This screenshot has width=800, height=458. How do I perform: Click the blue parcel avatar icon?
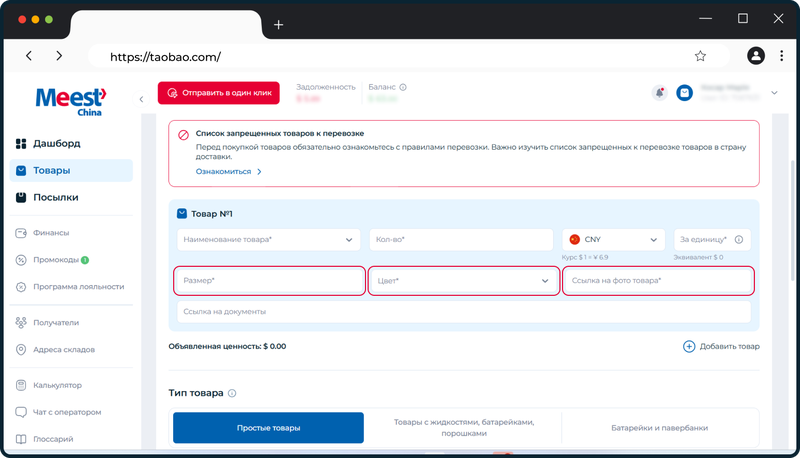684,93
